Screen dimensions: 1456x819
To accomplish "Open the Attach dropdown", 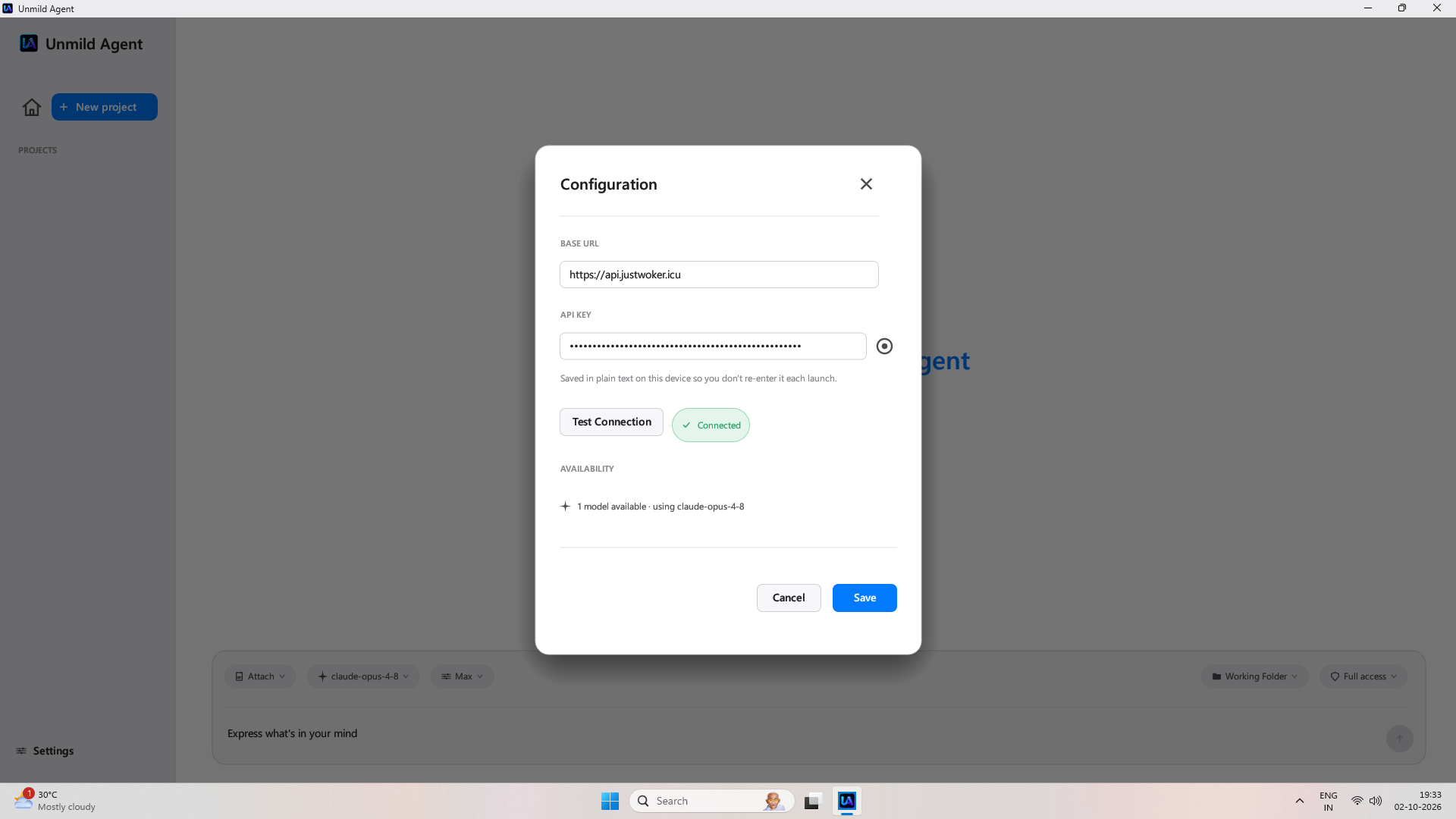I will 260,676.
